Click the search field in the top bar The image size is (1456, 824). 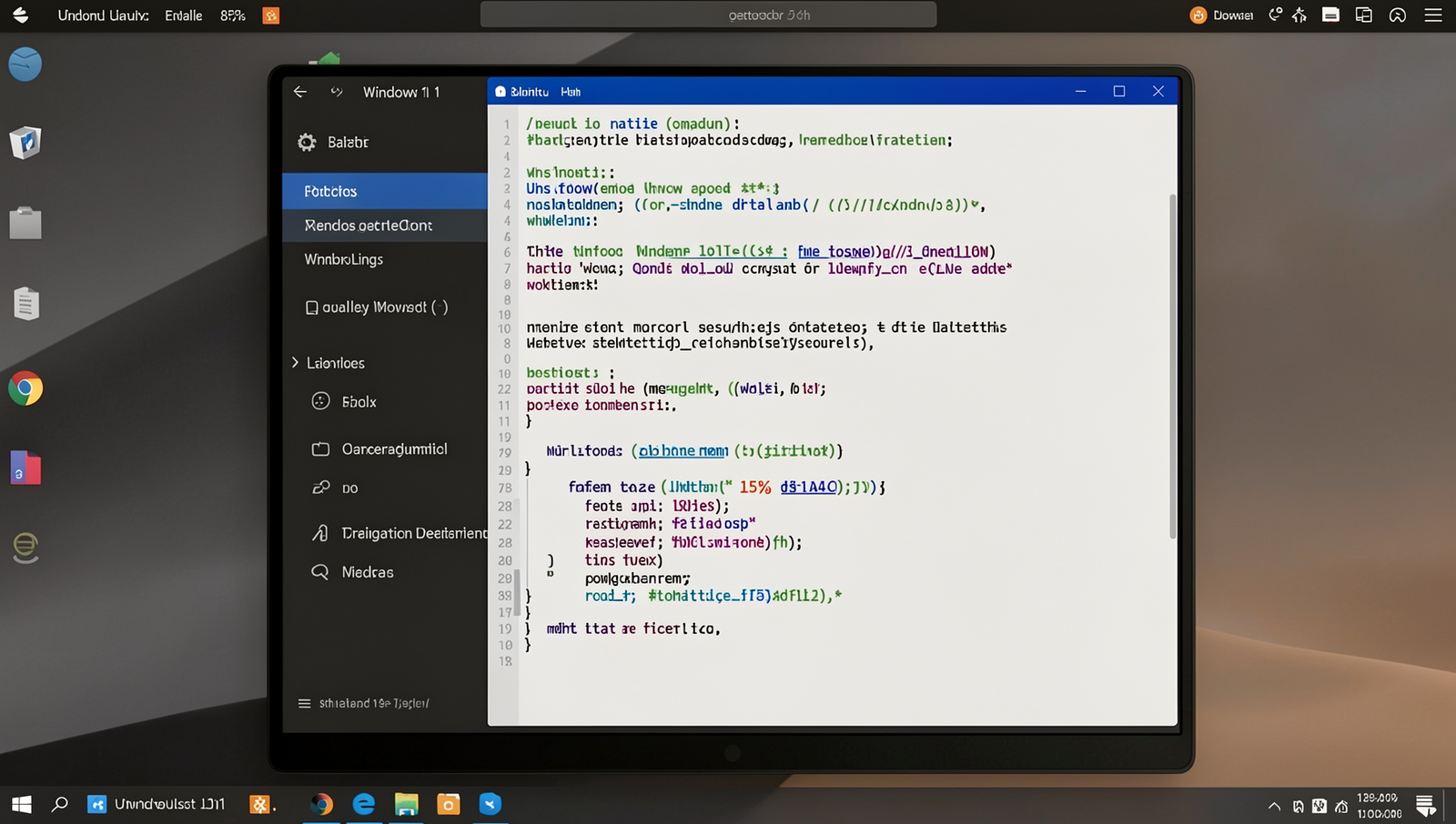click(708, 15)
